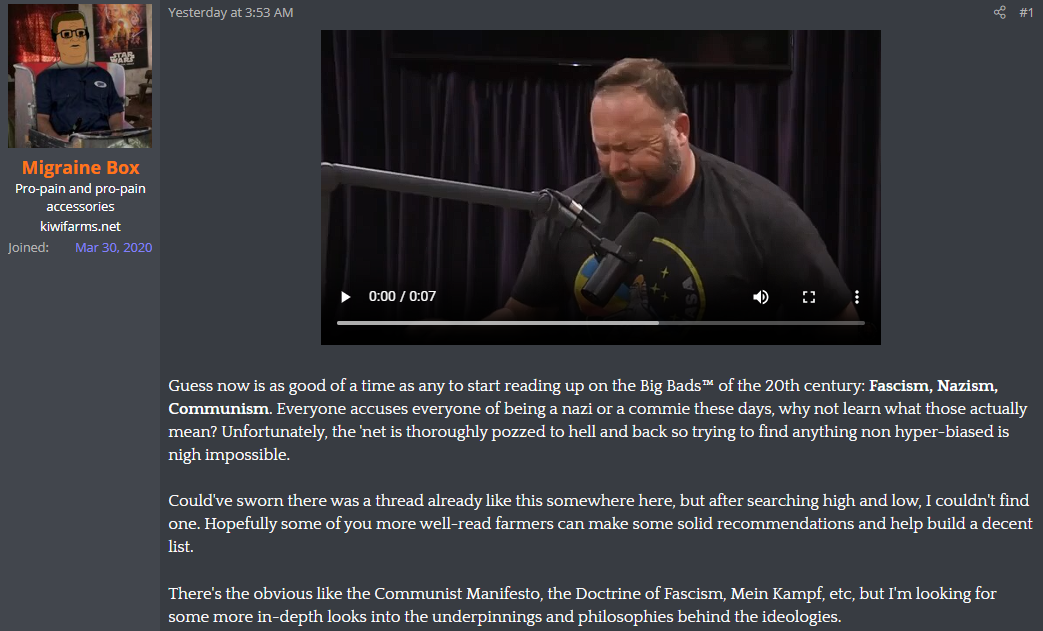Screen dimensions: 1043x631
Task: Click the Yesterday at 3:53 AM timestamp
Action: [x=230, y=12]
